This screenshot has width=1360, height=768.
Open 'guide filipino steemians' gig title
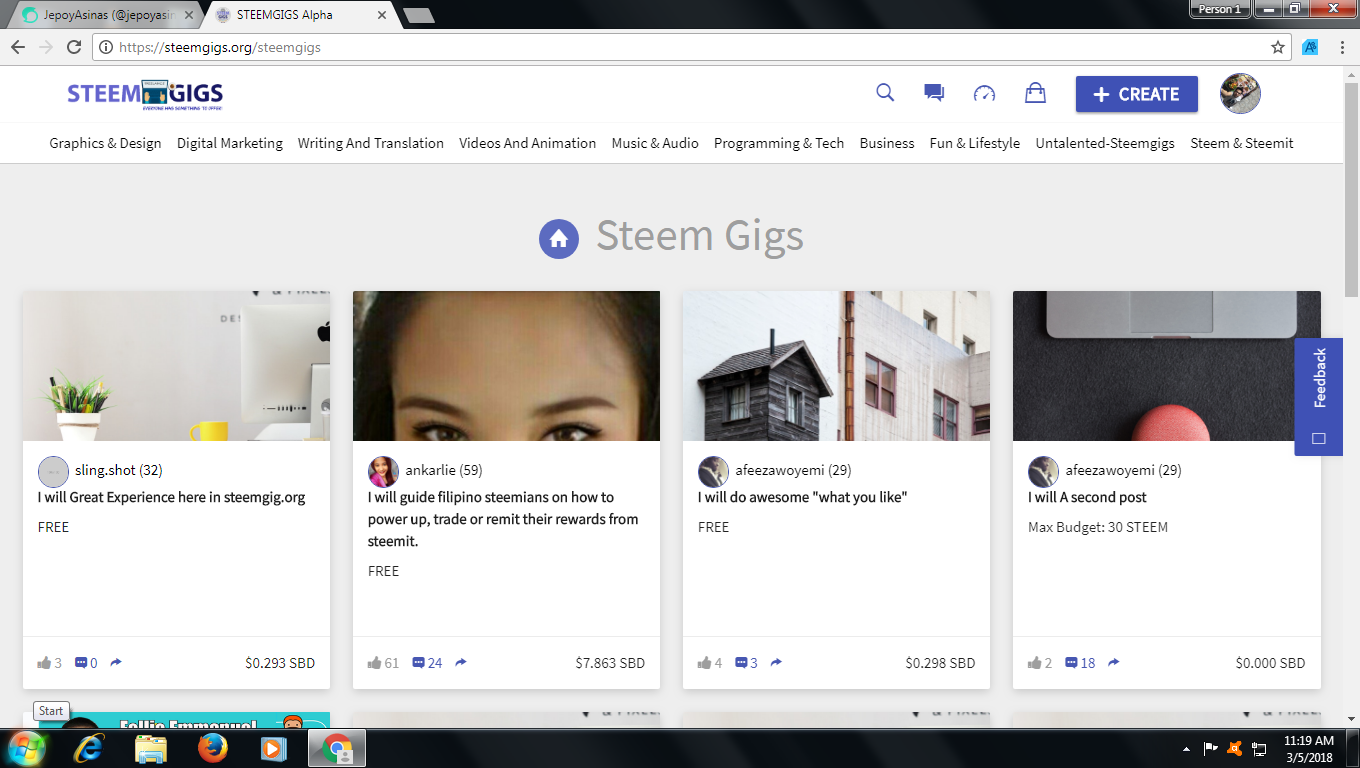point(503,519)
